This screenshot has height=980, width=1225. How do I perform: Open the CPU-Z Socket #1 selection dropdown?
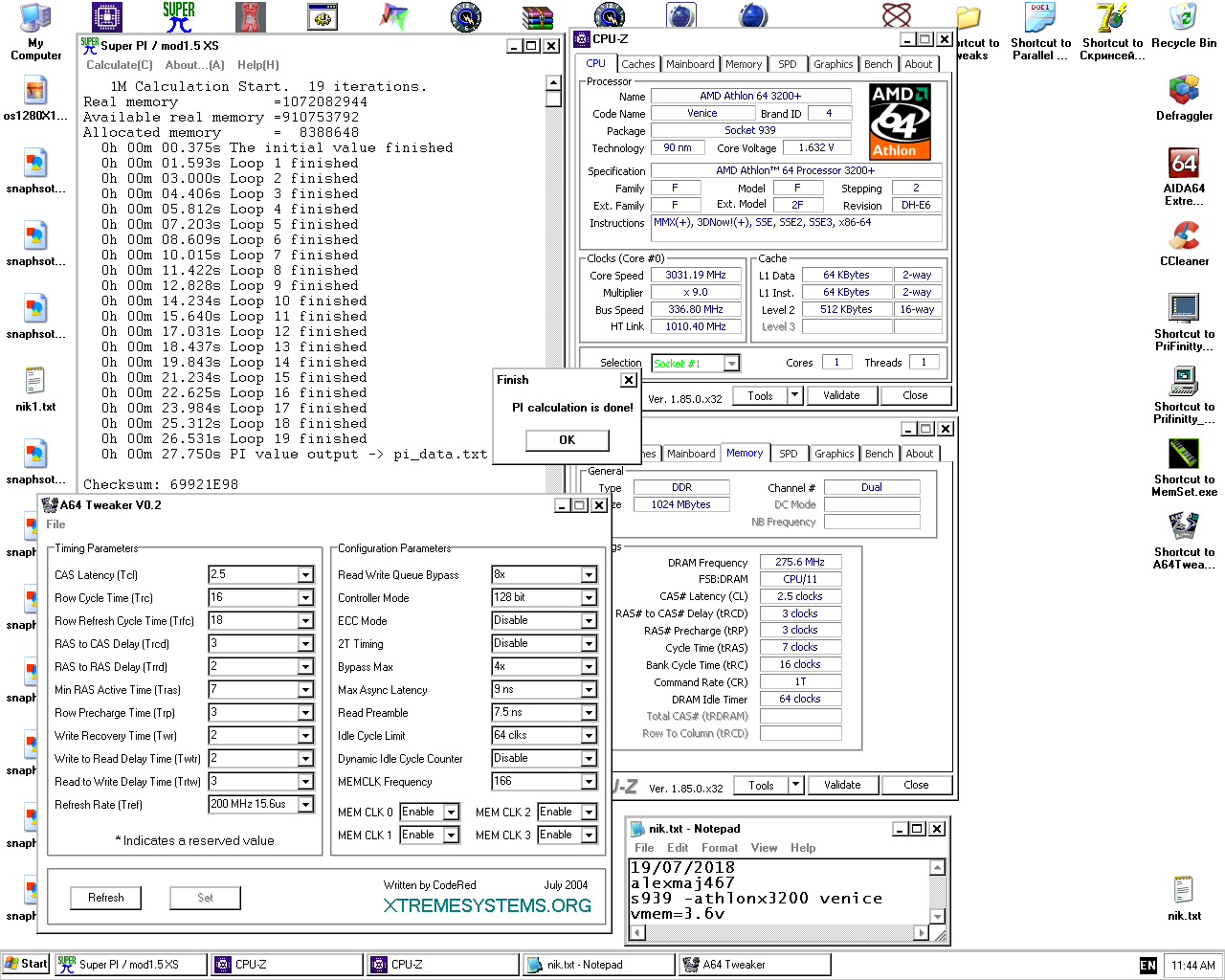731,364
